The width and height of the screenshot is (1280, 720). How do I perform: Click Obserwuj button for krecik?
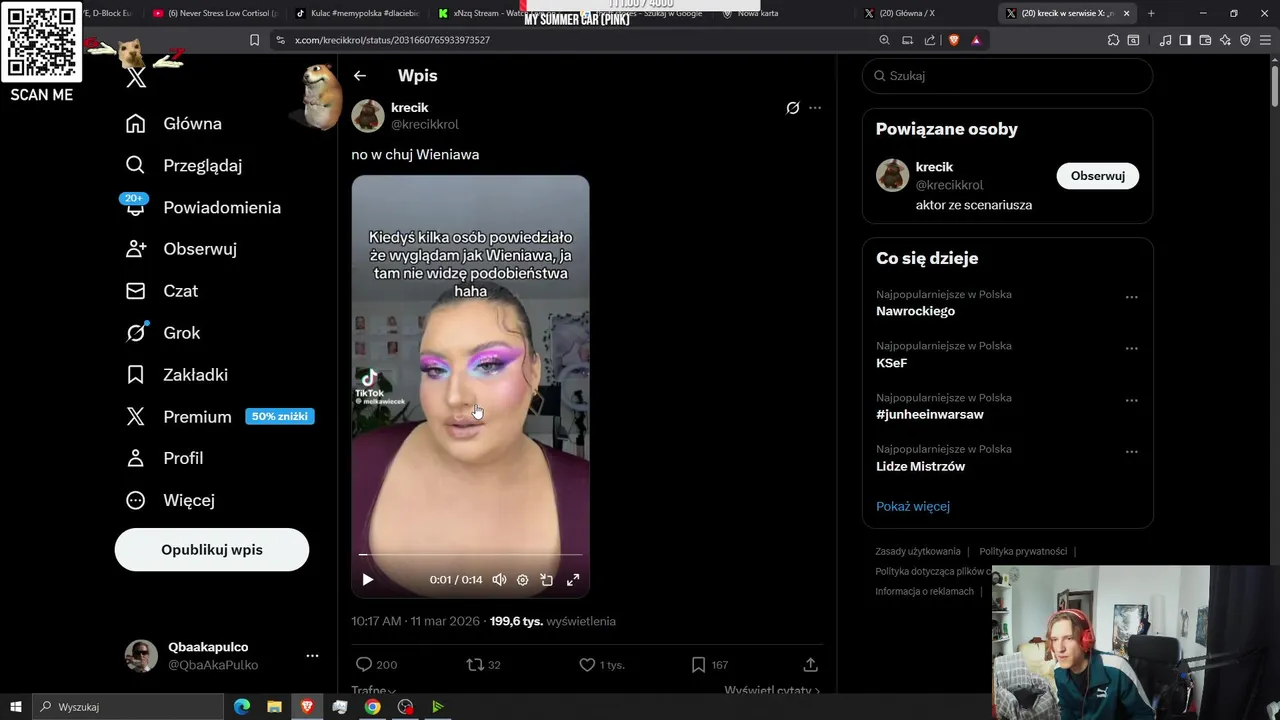click(x=1098, y=176)
